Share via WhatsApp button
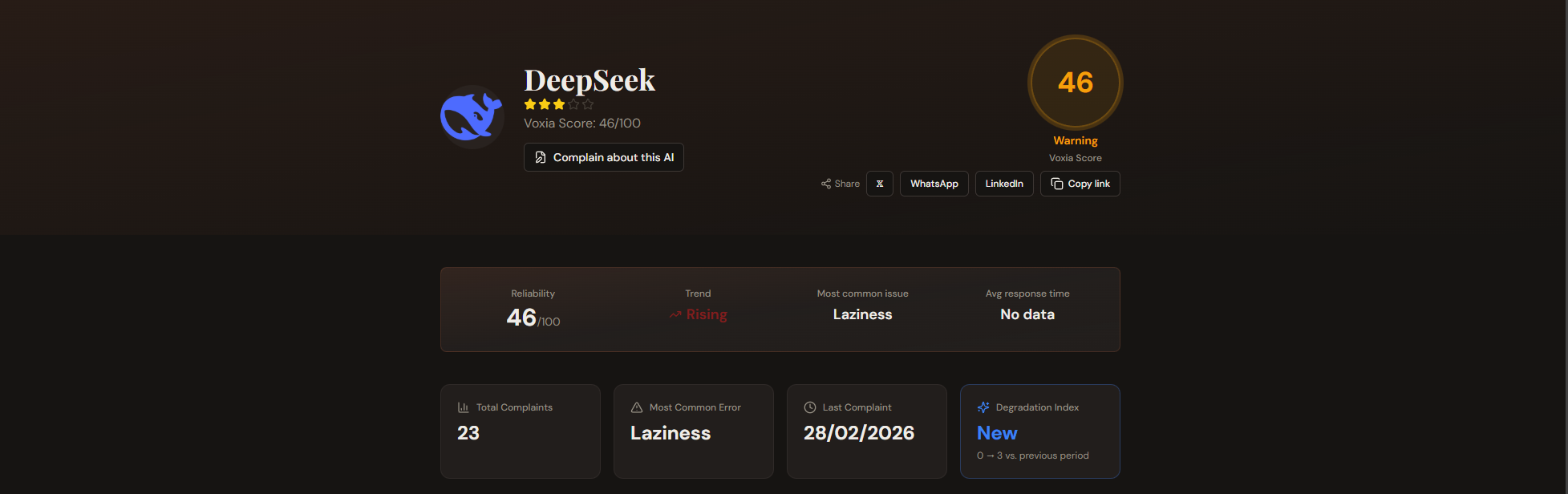 [934, 184]
